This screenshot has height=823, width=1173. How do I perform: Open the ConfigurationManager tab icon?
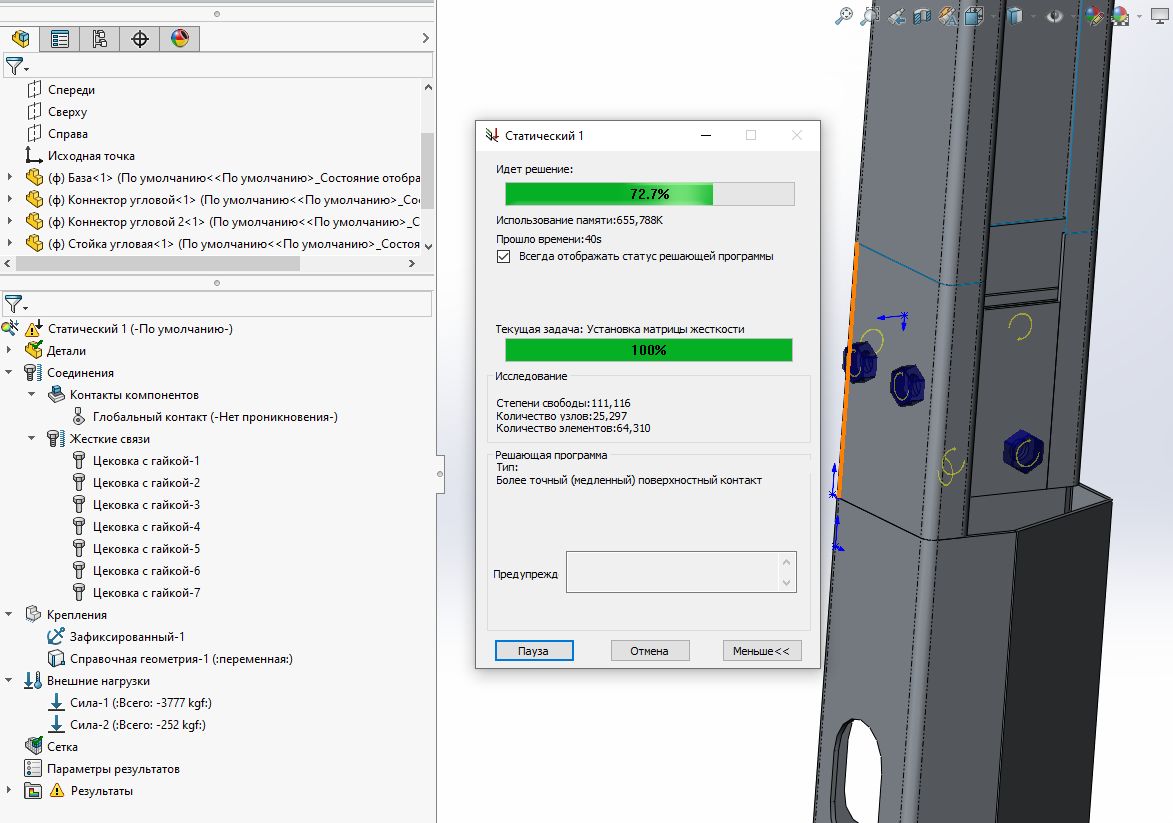99,38
